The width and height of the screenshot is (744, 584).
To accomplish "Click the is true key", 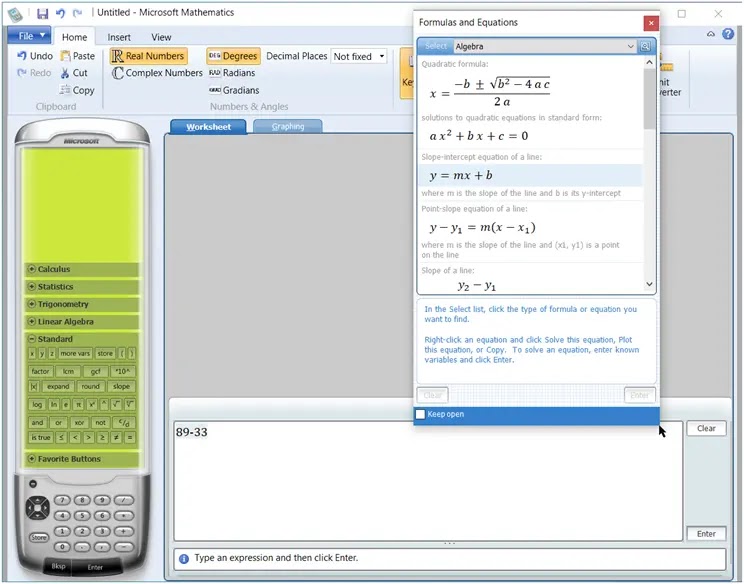I will (41, 437).
